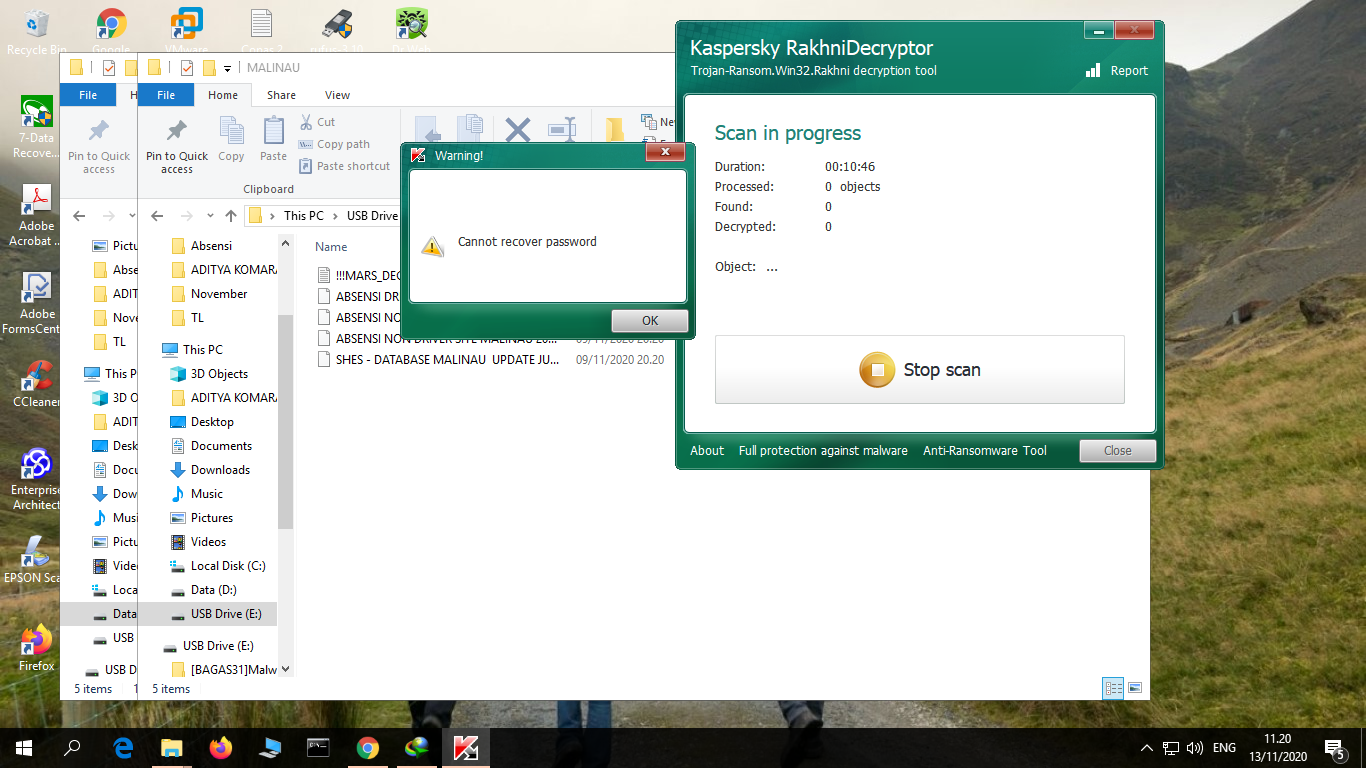
Task: Open Microsoft Edge from the taskbar
Action: coord(123,748)
